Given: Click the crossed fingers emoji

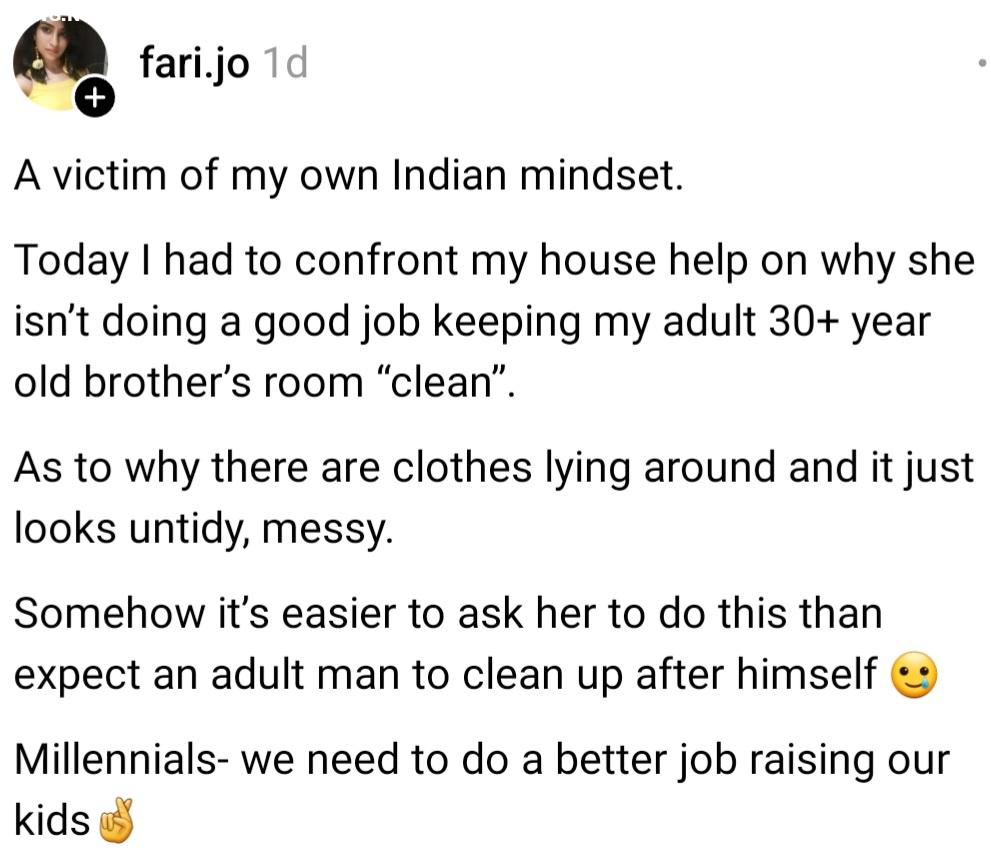Looking at the screenshot, I should tap(117, 822).
